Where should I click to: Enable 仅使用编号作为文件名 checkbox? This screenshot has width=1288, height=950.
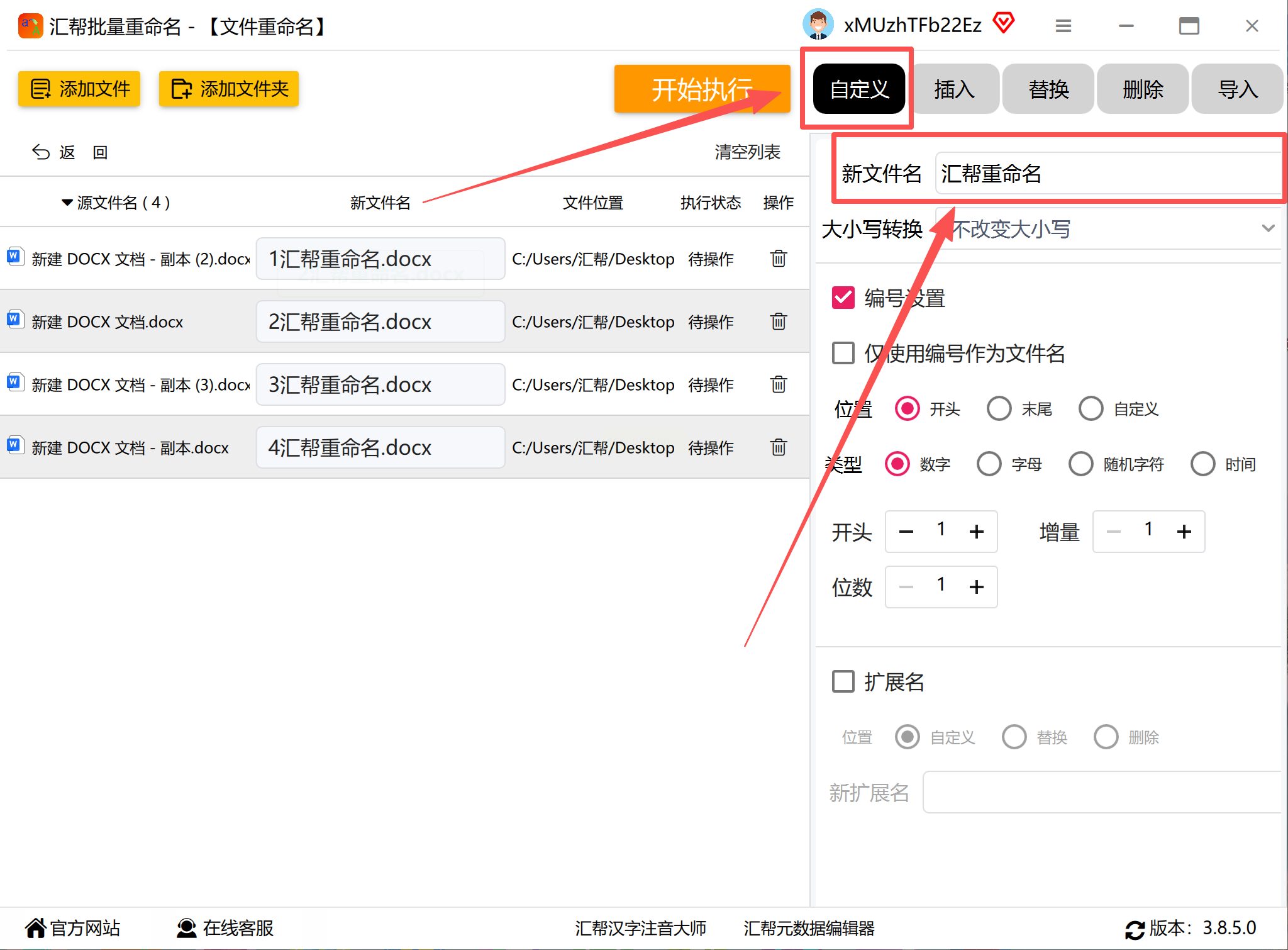(843, 353)
